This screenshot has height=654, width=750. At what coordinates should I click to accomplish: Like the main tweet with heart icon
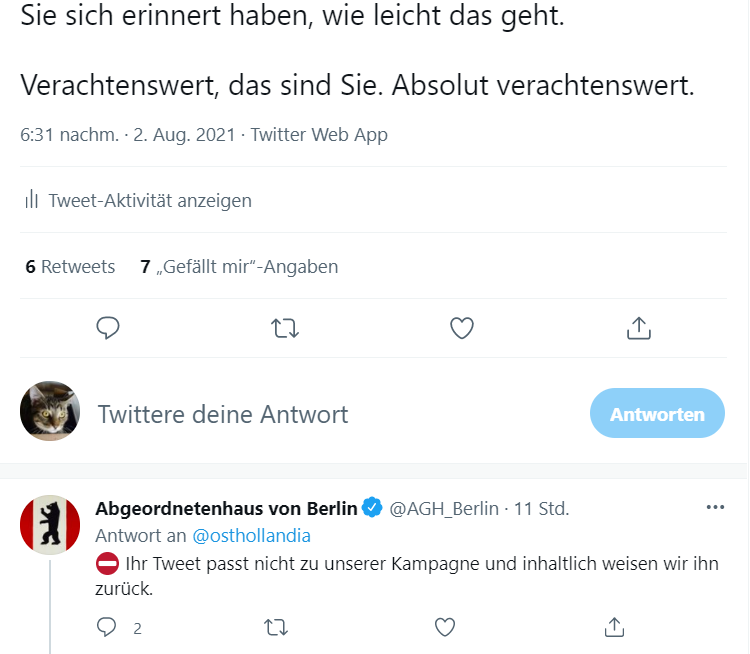(x=461, y=328)
